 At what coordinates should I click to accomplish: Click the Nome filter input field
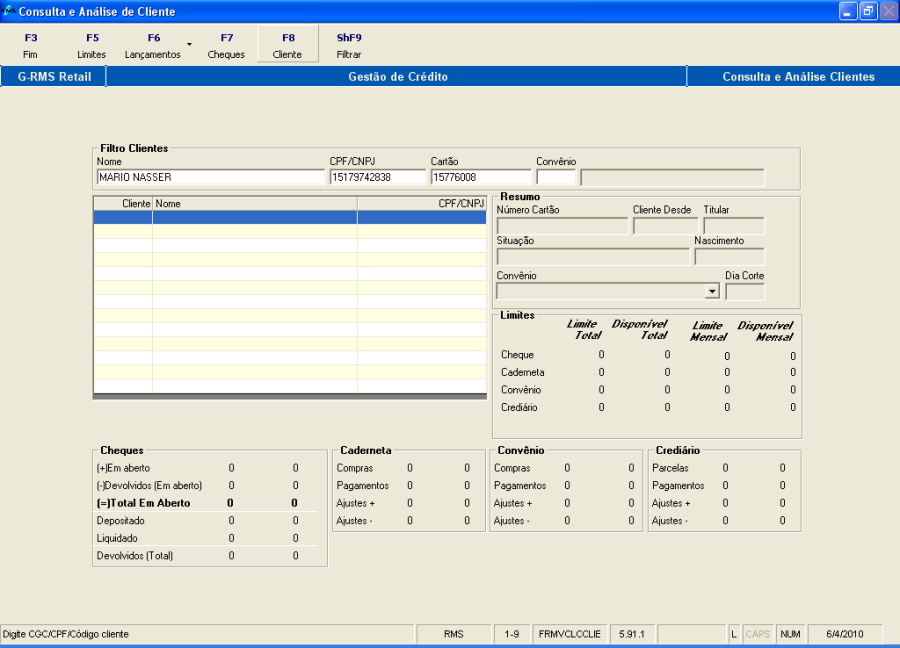(x=211, y=177)
